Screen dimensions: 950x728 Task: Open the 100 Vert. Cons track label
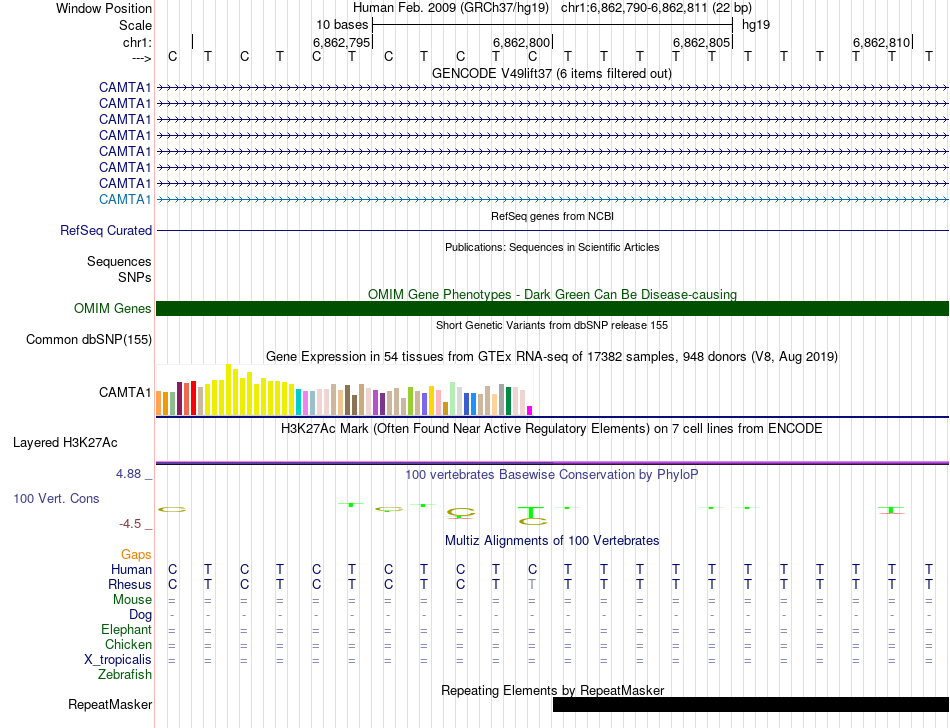[56, 498]
